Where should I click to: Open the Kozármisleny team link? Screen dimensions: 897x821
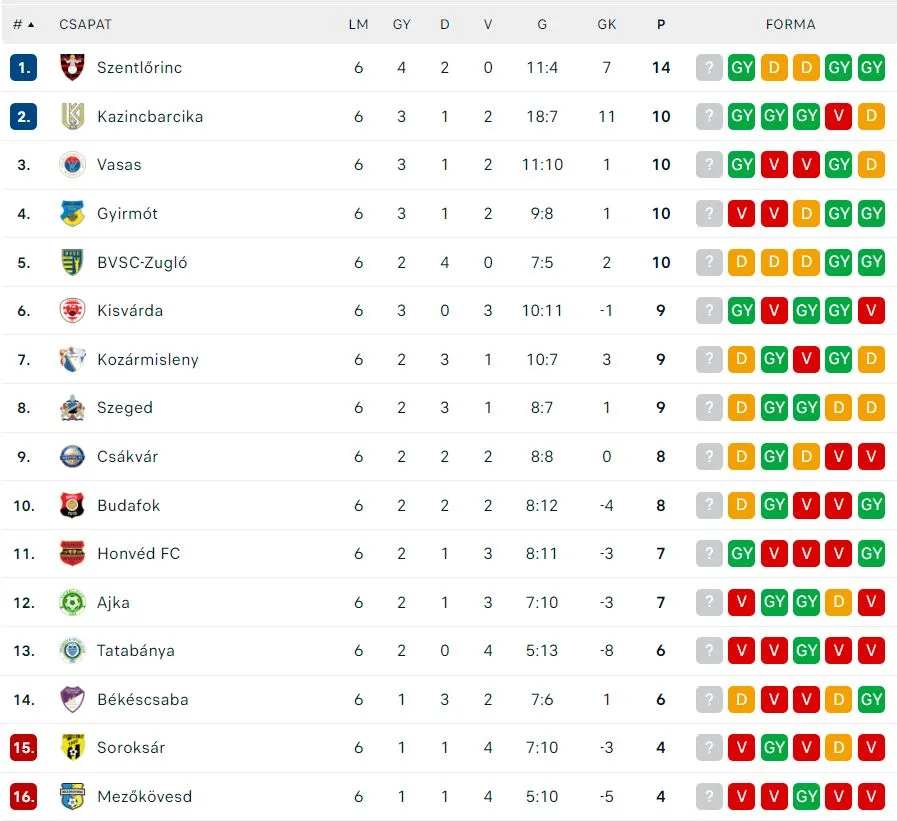[148, 359]
